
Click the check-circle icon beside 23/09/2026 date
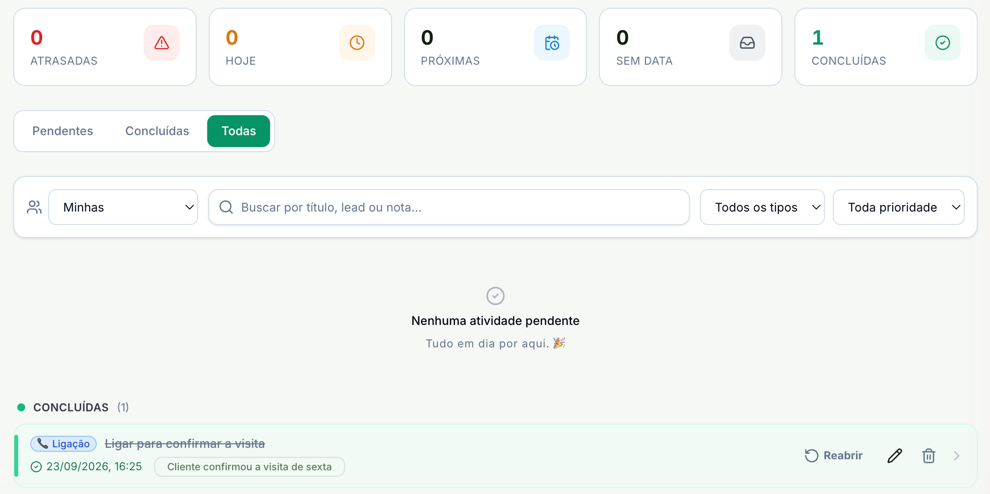click(x=36, y=467)
